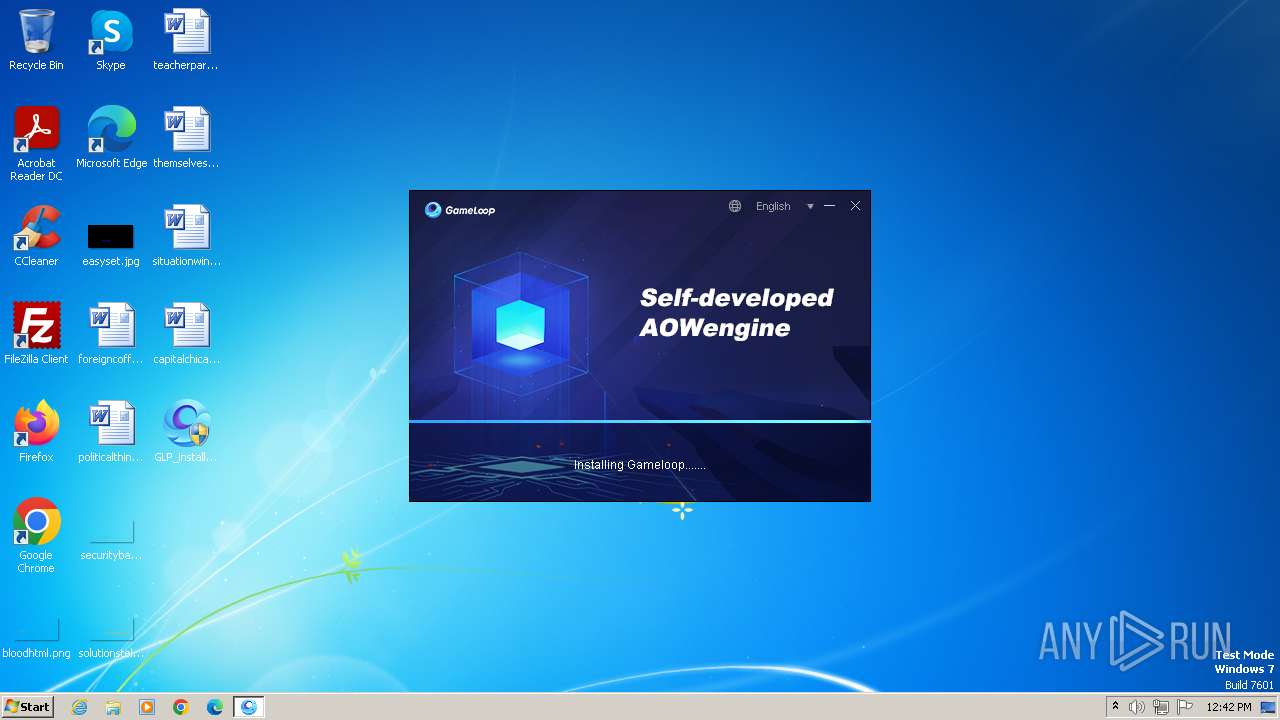Open Windows Explorer folder on taskbar
Screen dimensions: 1280x720
tap(113, 707)
